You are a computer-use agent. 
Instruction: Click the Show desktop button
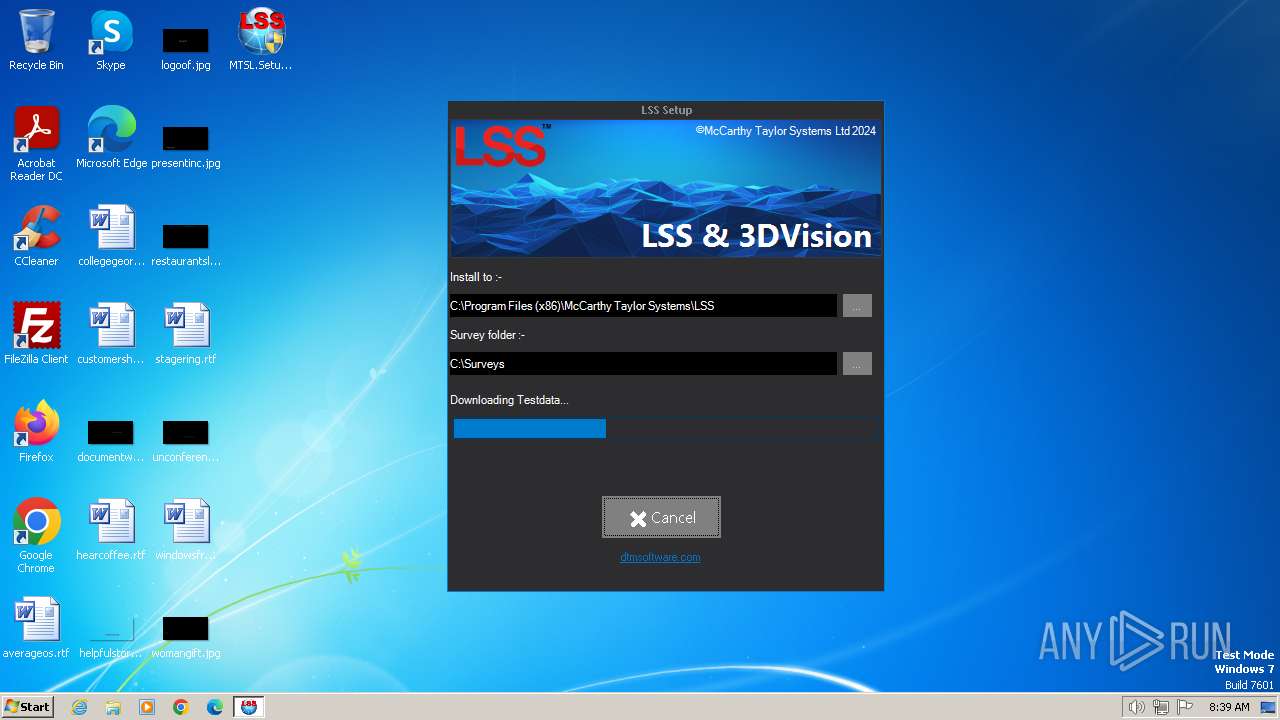tap(1269, 707)
